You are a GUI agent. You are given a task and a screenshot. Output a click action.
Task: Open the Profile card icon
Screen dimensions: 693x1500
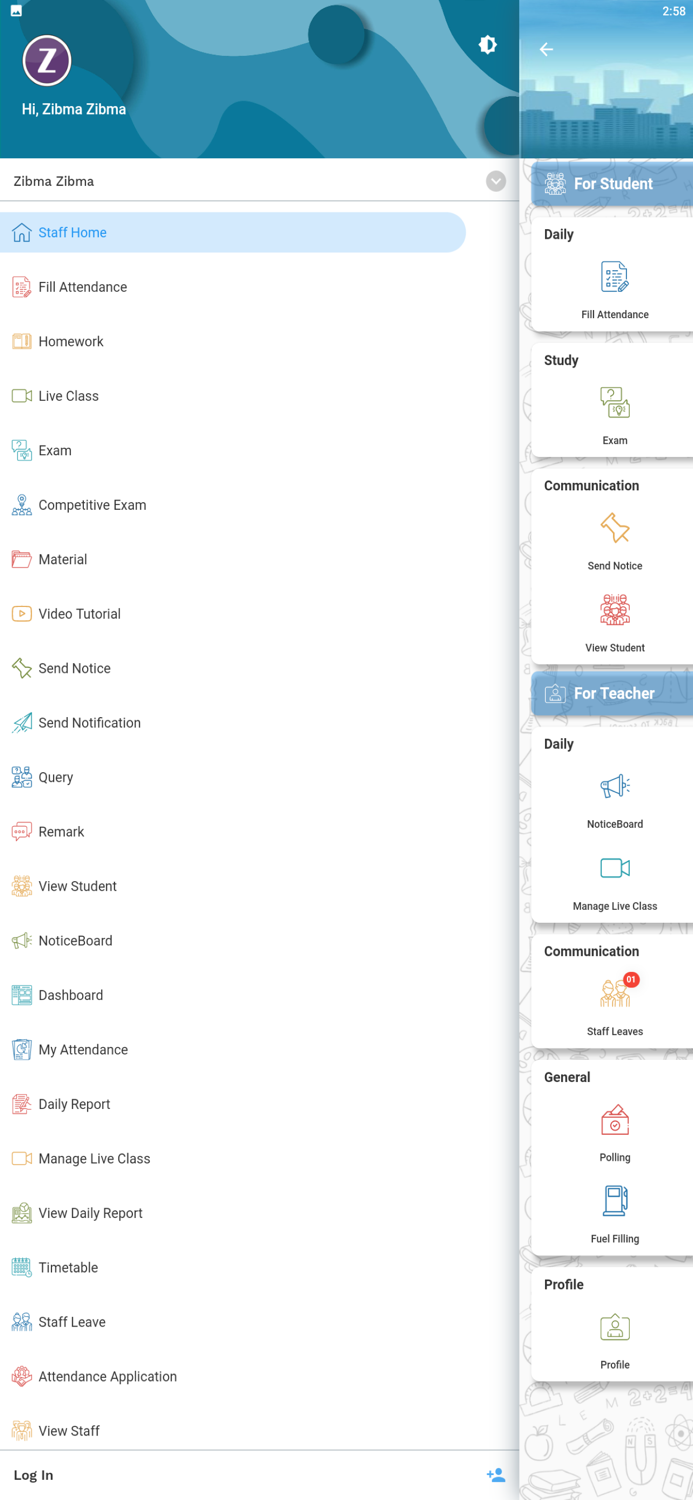point(614,1327)
